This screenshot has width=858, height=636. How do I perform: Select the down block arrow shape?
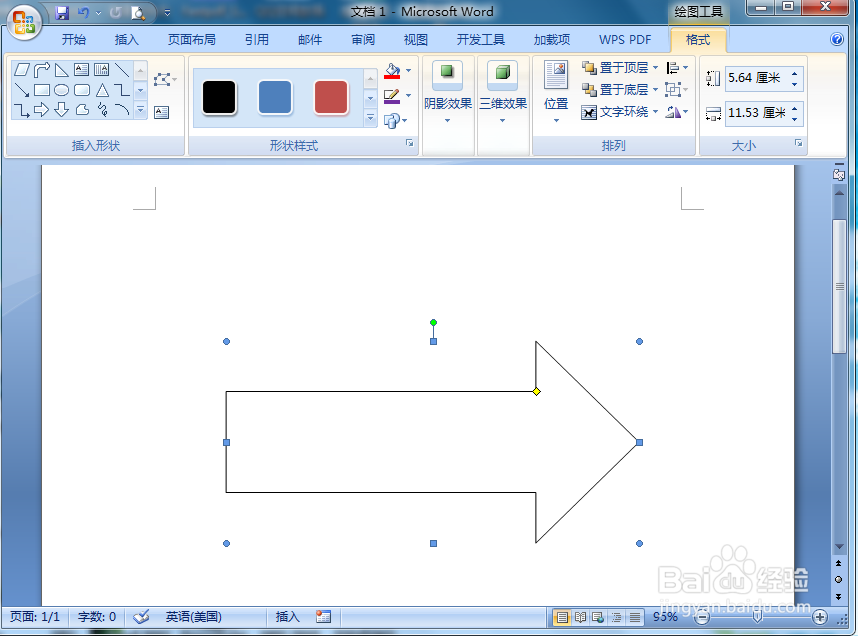click(x=62, y=110)
